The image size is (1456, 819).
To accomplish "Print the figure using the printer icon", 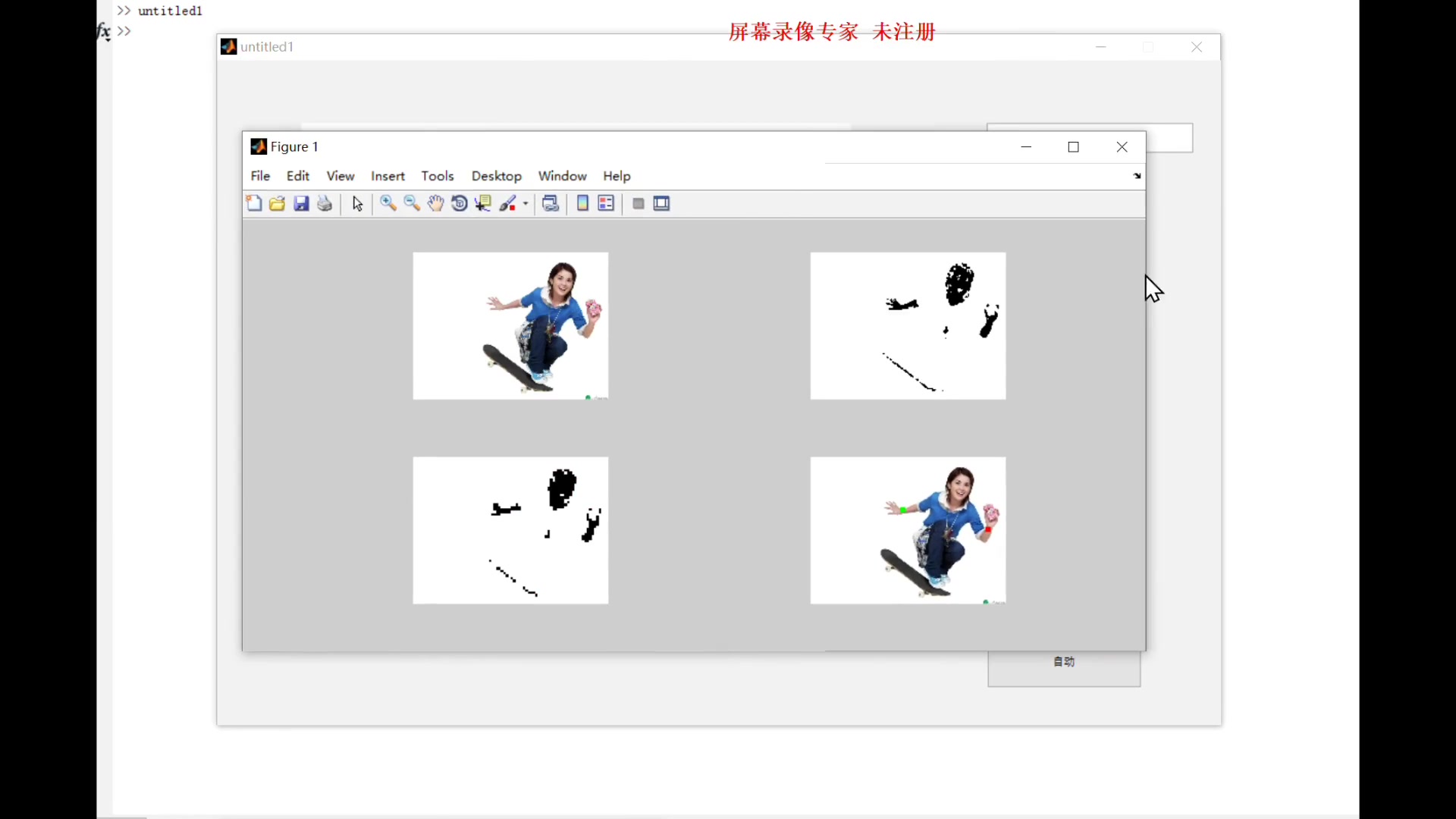I will pyautogui.click(x=325, y=203).
